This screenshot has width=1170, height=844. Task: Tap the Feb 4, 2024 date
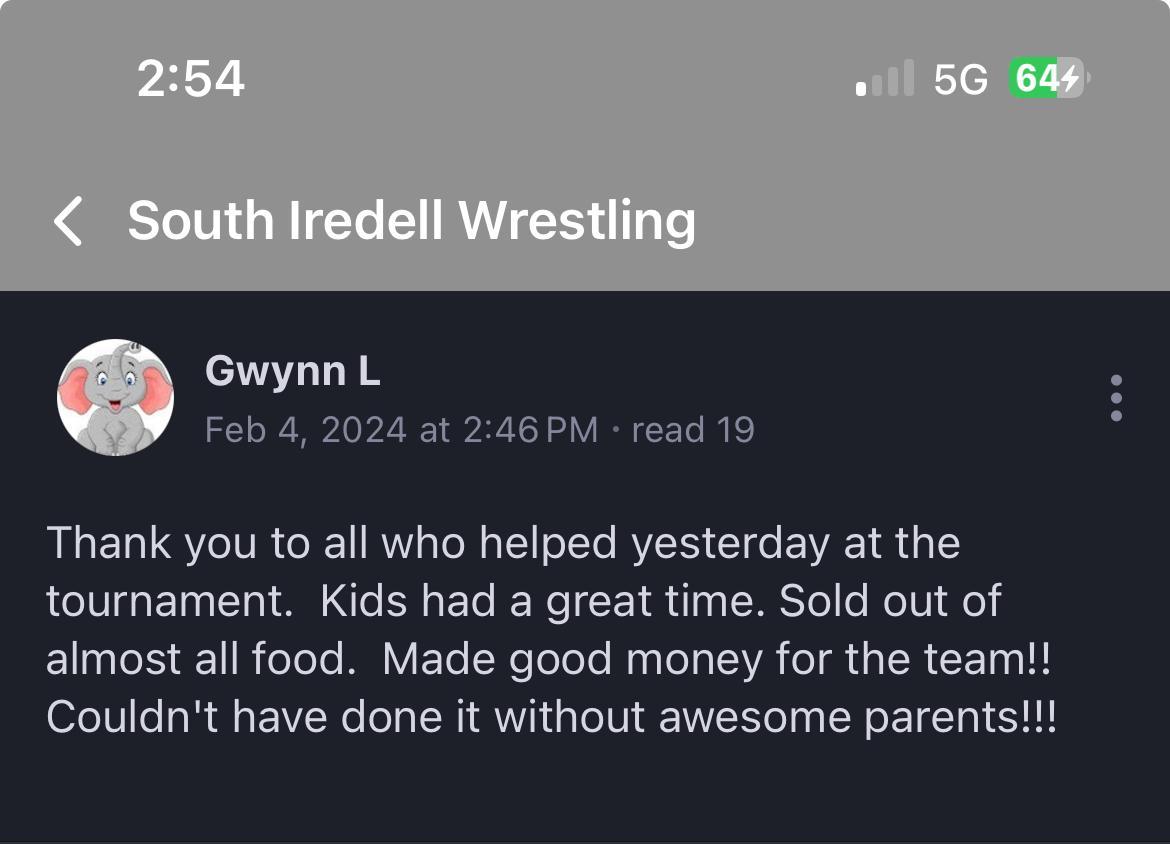click(306, 430)
